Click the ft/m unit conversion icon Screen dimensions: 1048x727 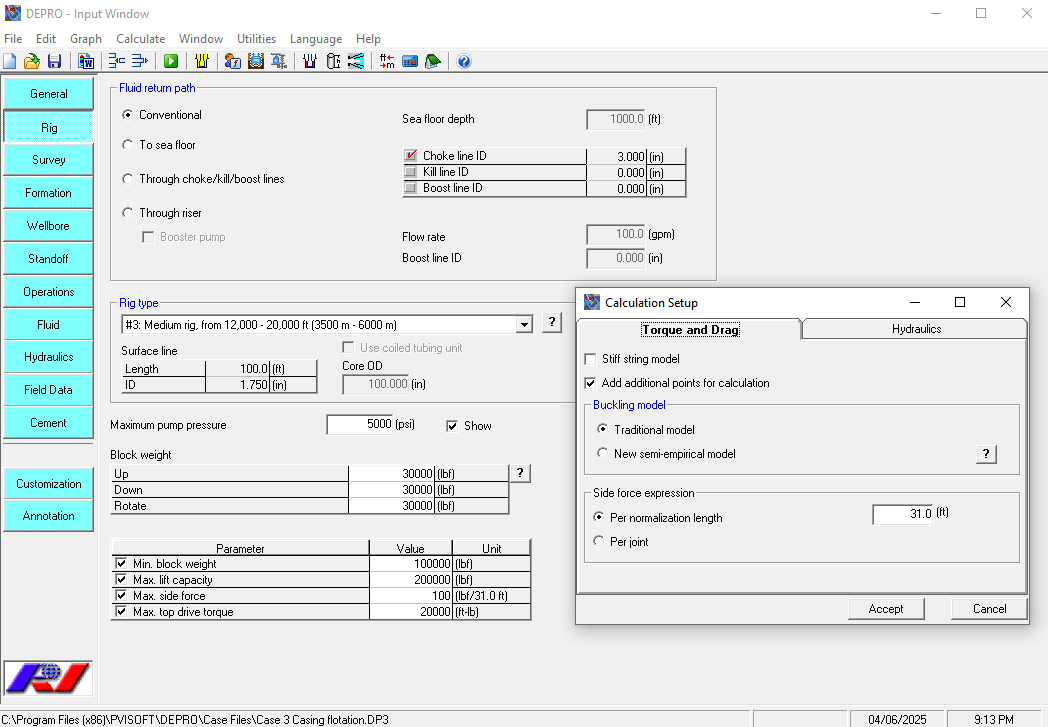387,61
